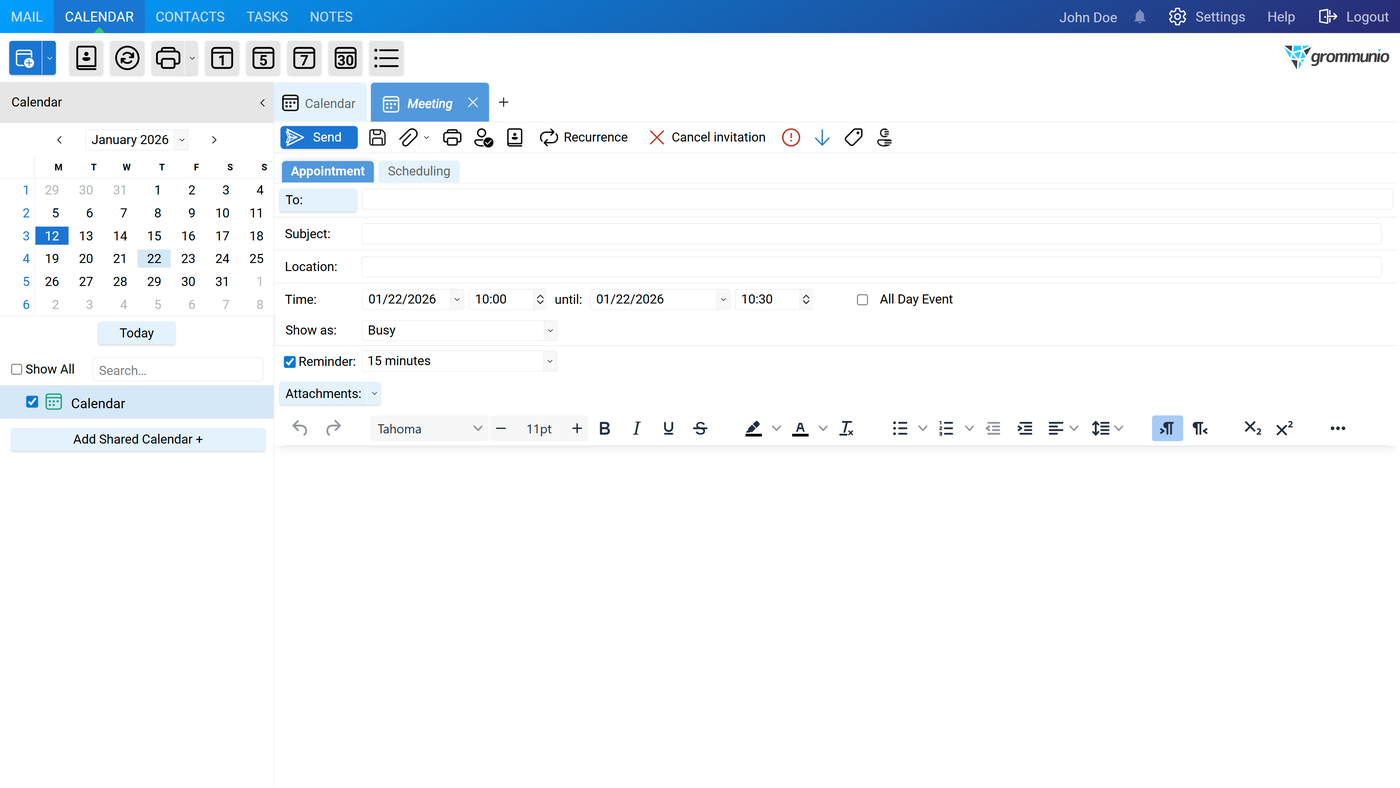
Task: Switch to 30-day month view
Action: click(345, 58)
